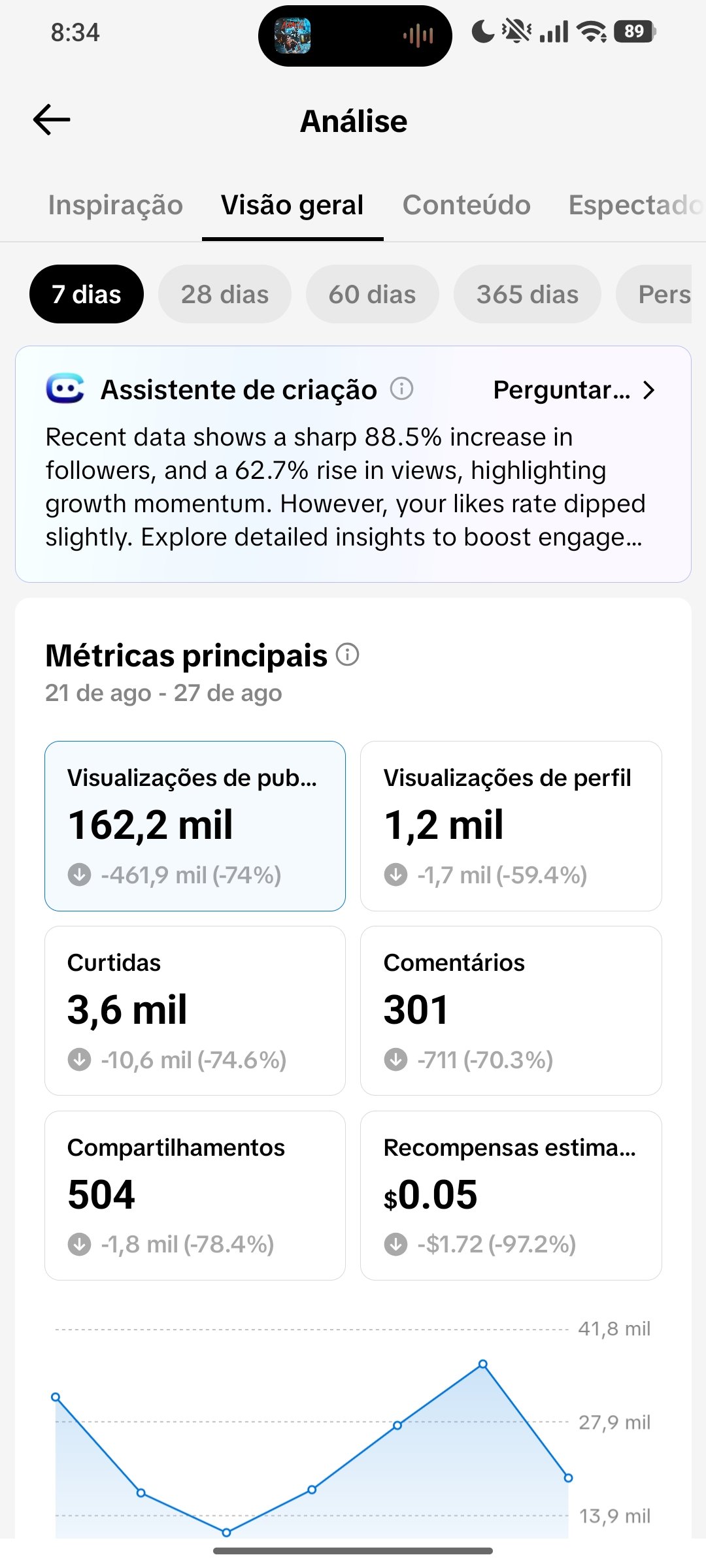
Task: Open info icon next to Métricas principais
Action: click(348, 654)
